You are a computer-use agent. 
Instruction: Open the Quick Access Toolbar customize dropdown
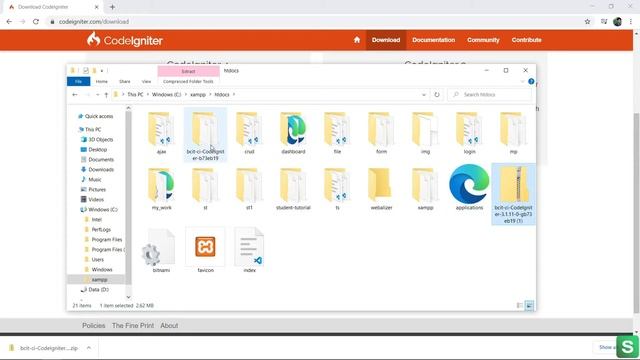click(x=102, y=71)
